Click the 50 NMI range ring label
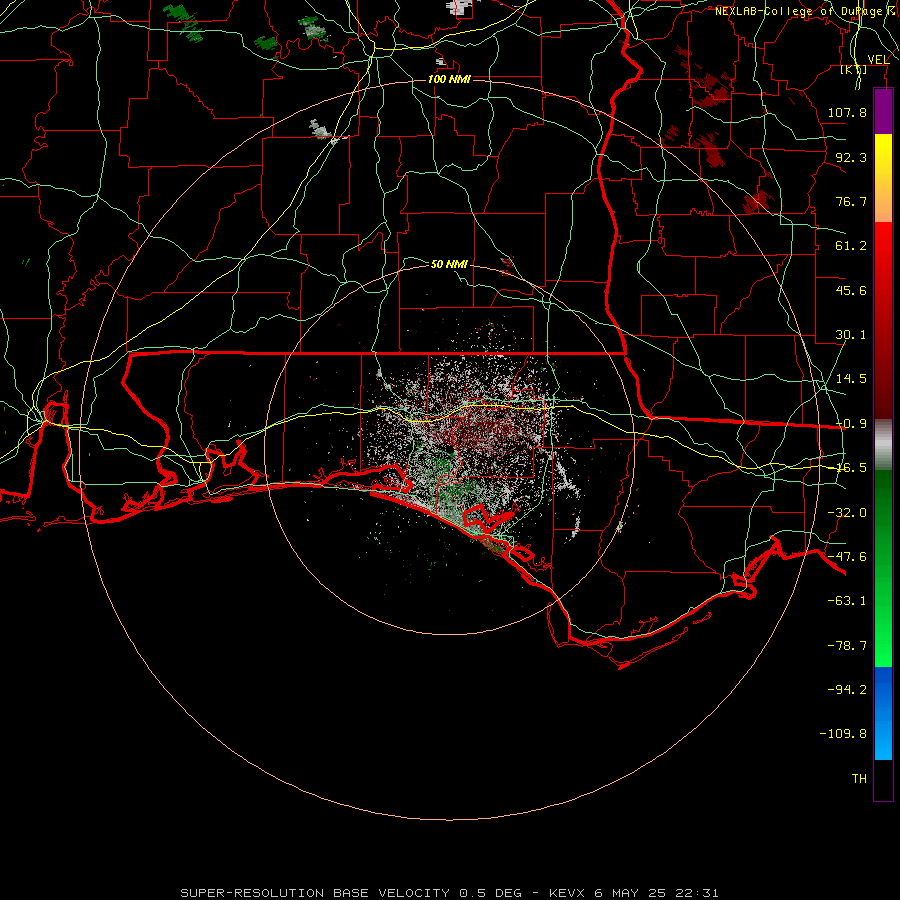The image size is (900, 900). pos(449,264)
